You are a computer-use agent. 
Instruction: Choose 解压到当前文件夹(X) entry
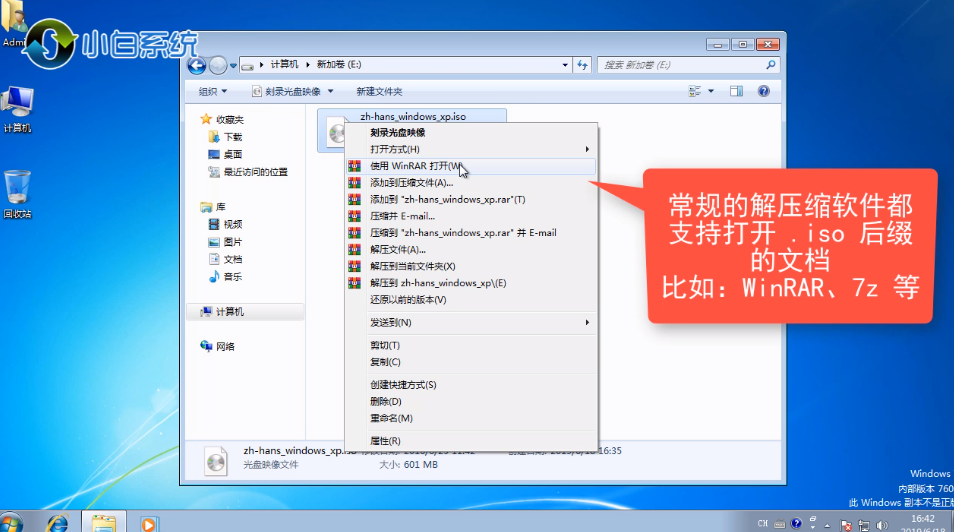470,266
